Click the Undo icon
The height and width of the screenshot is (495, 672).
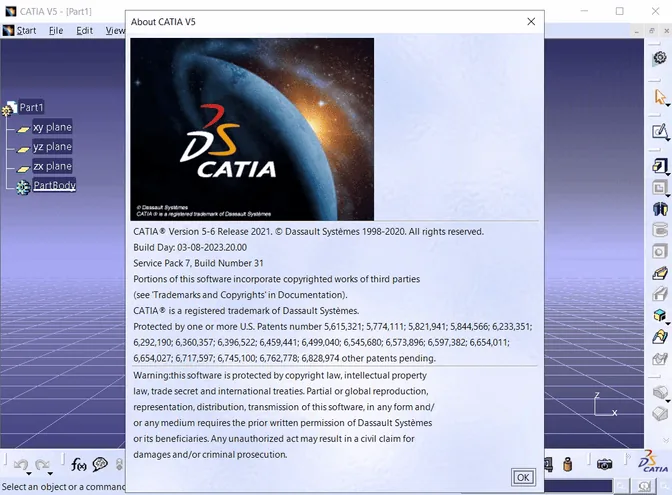[x=21, y=464]
